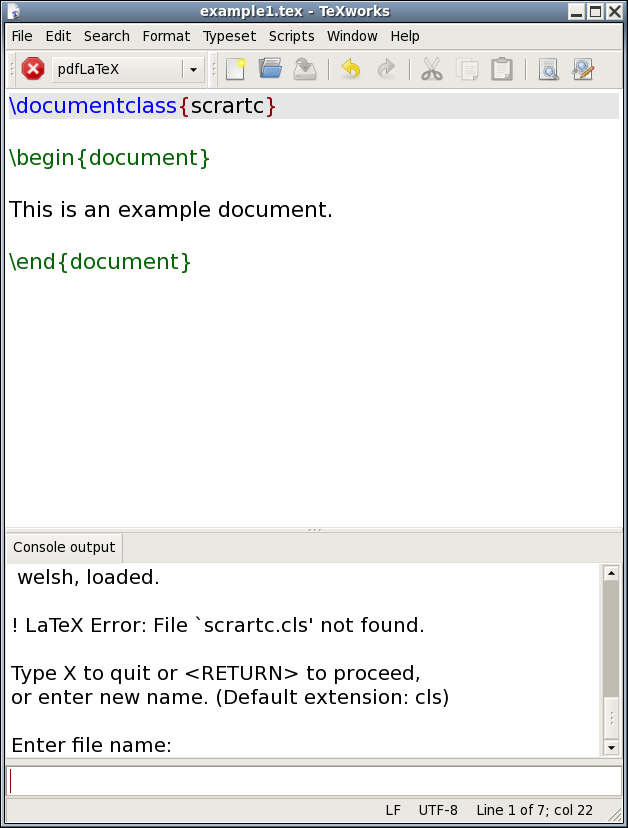The width and height of the screenshot is (628, 828).
Task: Cut selection with the scissors icon
Action: (x=431, y=69)
